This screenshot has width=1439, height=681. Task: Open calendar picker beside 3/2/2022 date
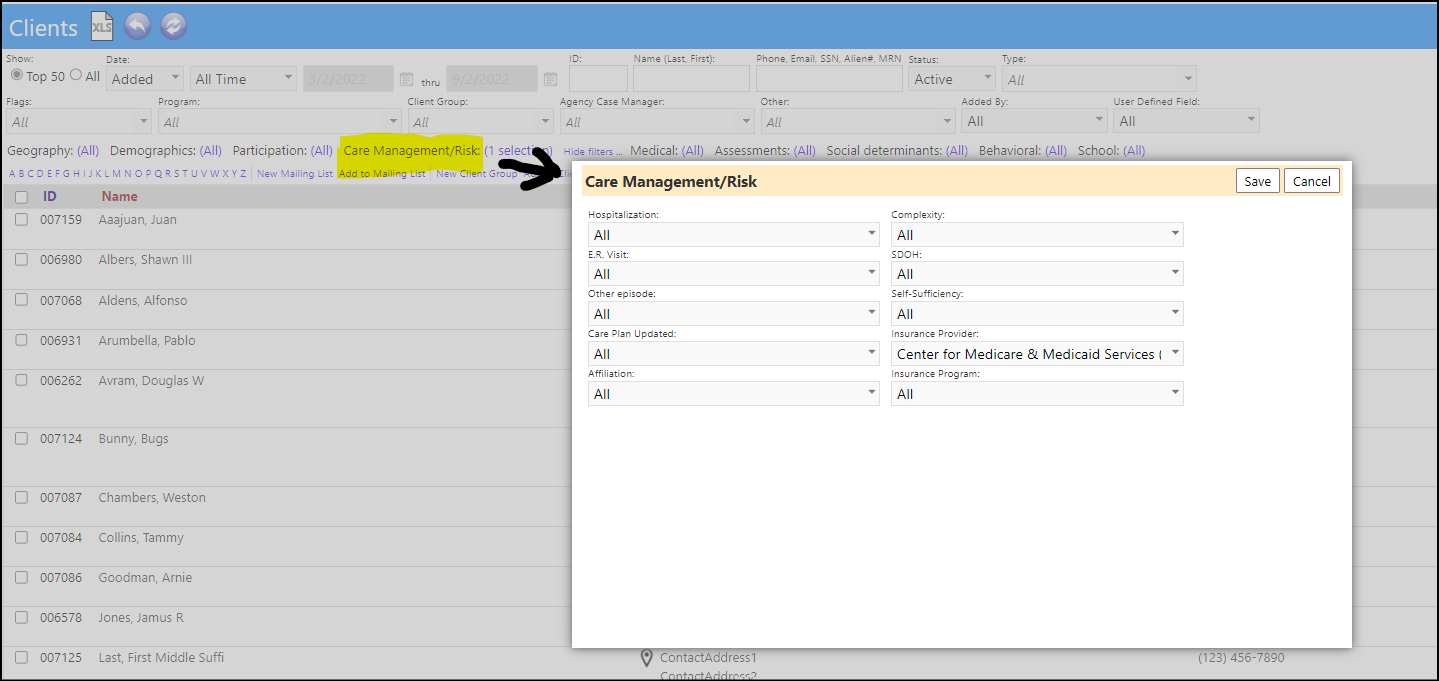406,79
